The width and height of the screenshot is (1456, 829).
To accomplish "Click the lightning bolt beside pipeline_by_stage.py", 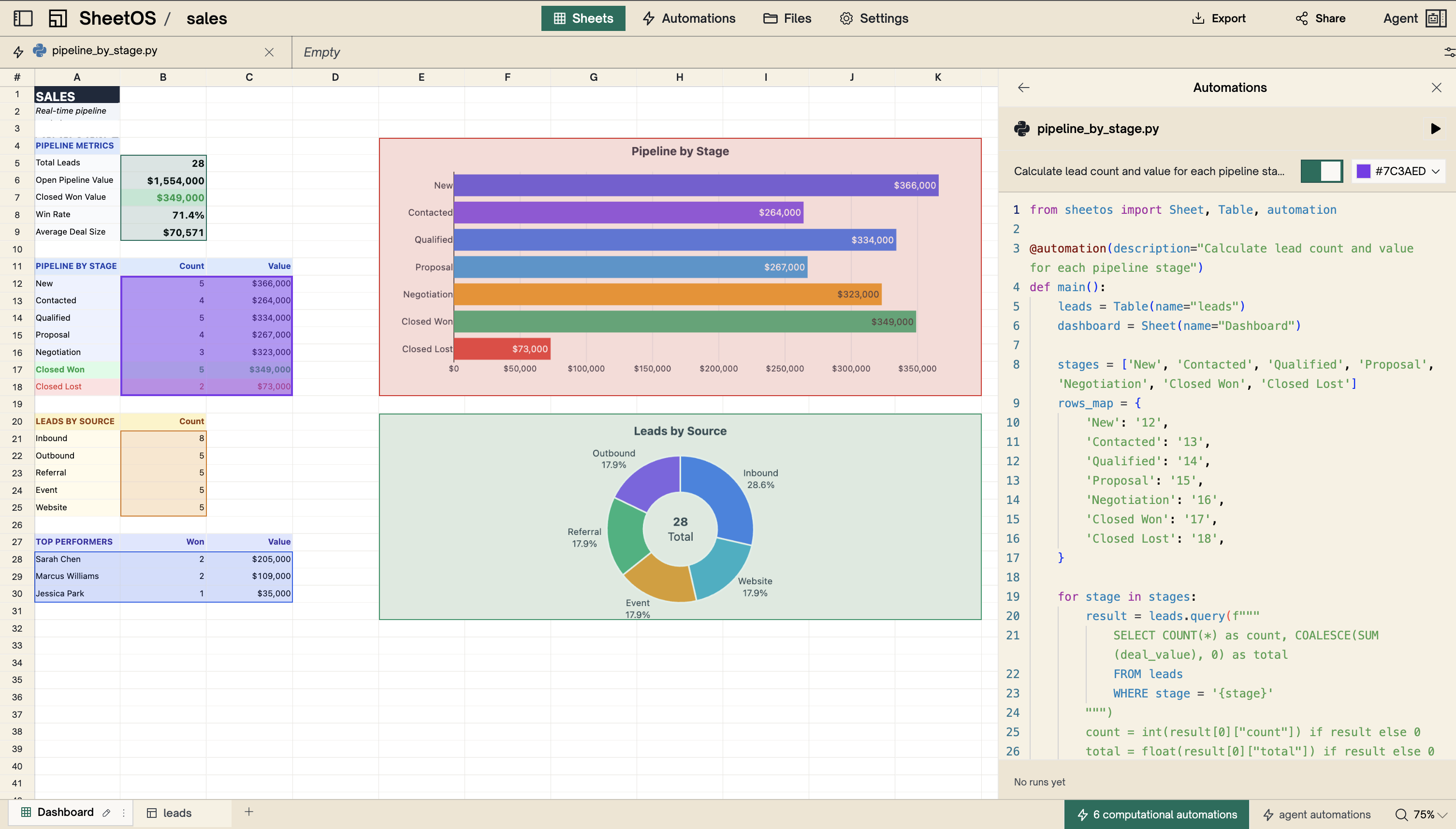I will click(18, 52).
